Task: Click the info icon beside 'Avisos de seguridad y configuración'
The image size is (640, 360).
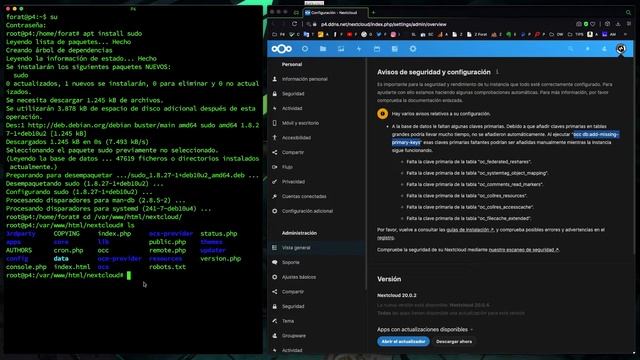Action: coord(497,72)
